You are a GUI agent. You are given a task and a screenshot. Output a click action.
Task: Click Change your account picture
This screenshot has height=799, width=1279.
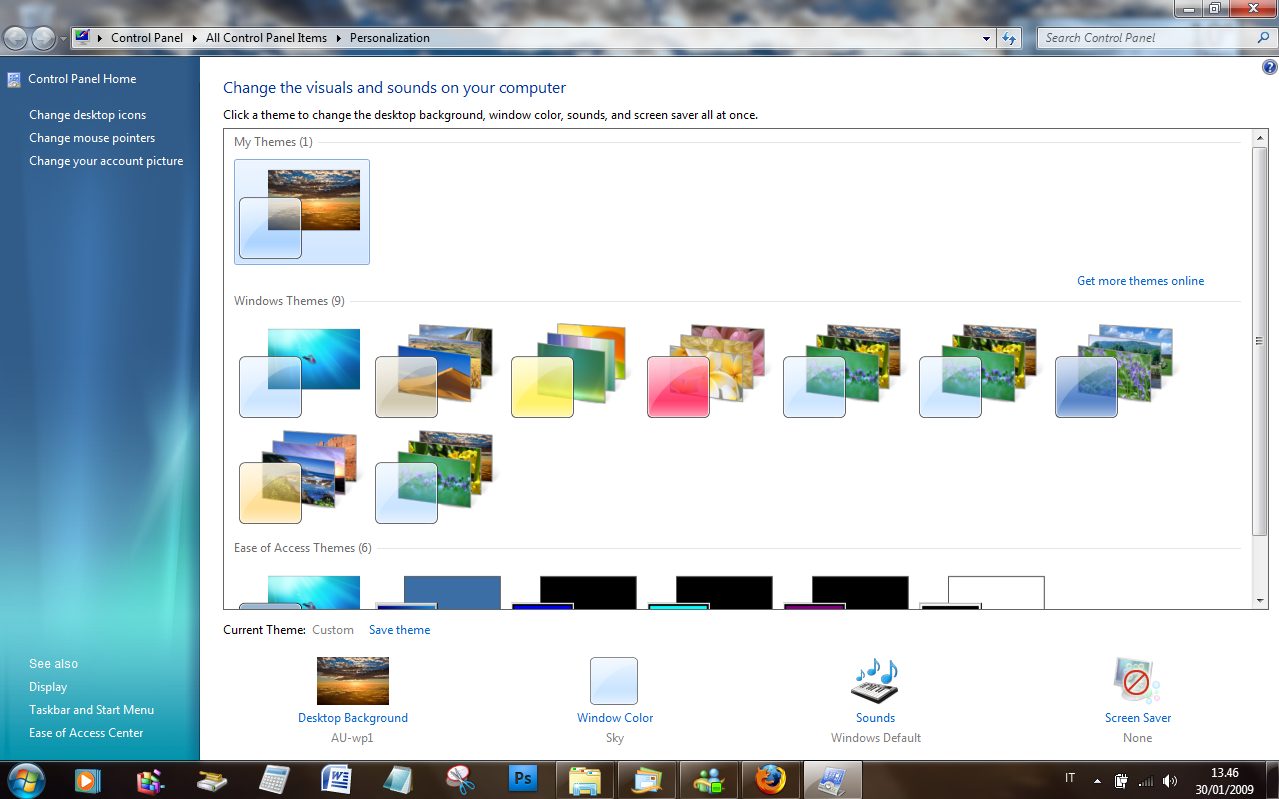[106, 161]
